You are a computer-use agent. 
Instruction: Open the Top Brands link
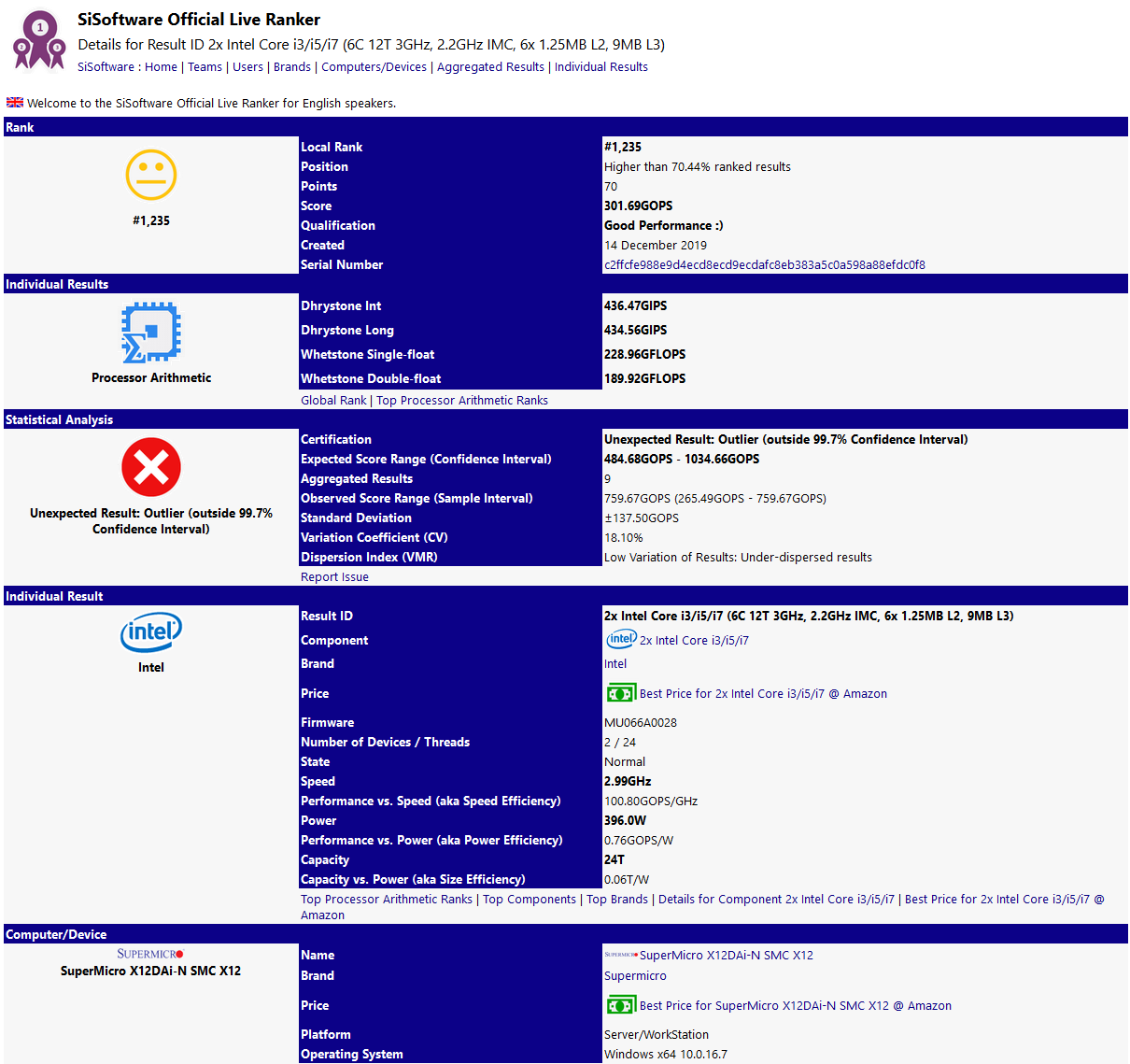(617, 900)
